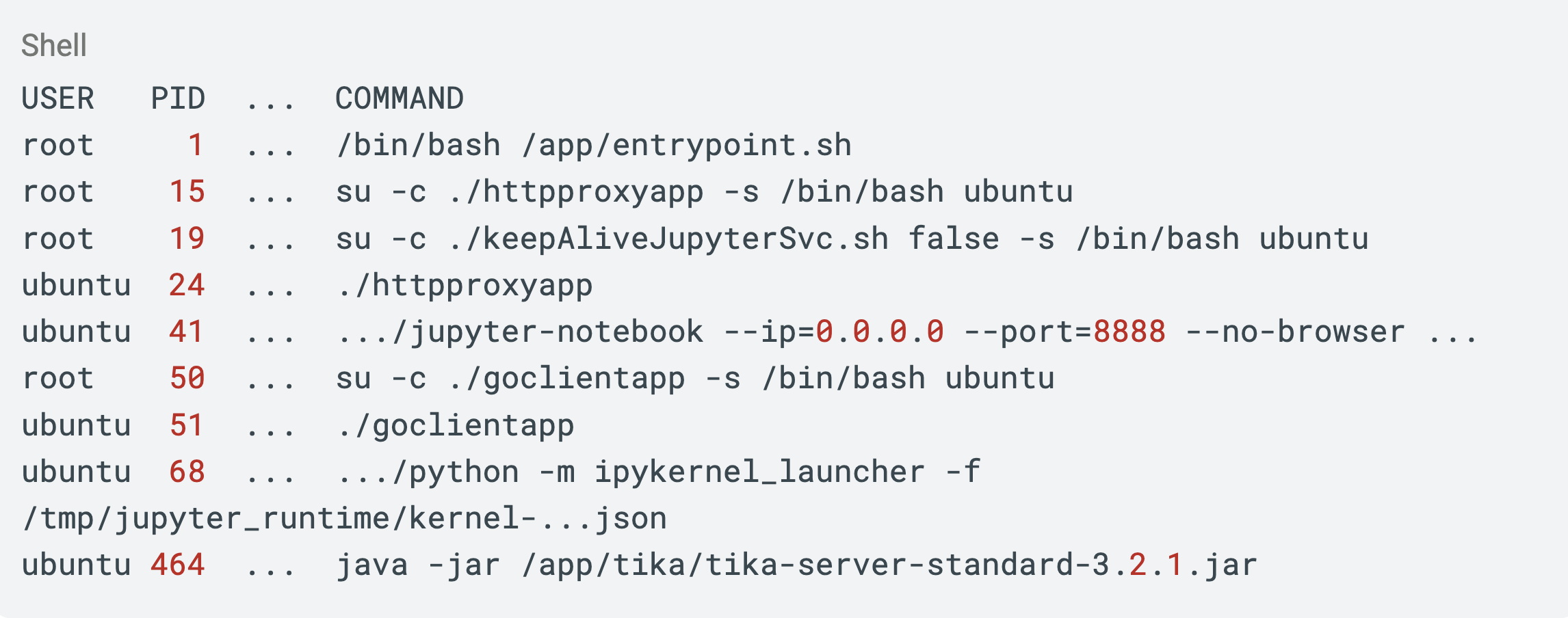The image size is (1568, 618).
Task: Click PID number 19
Action: [x=187, y=239]
